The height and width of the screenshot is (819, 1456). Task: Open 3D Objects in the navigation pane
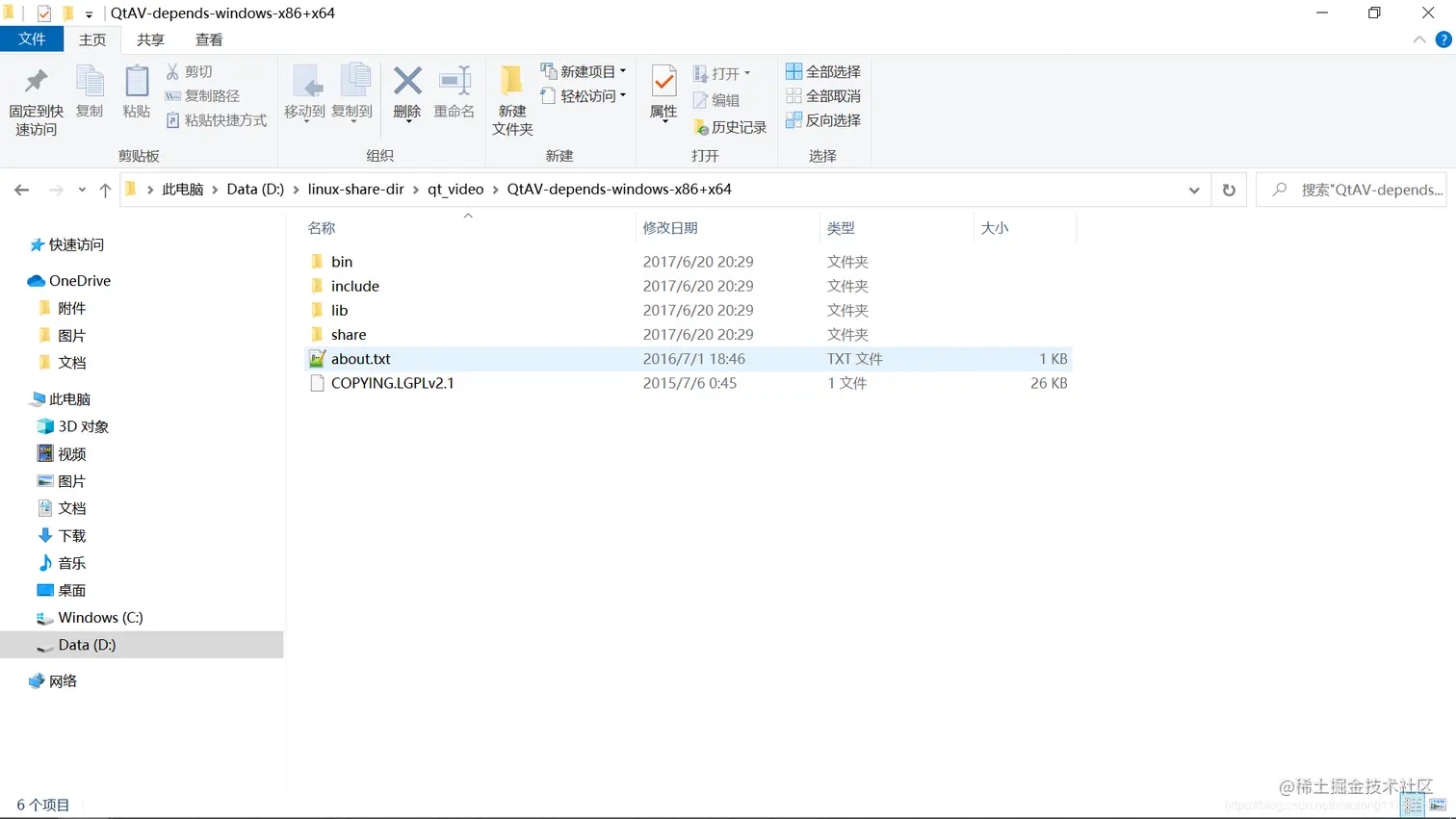click(73, 426)
